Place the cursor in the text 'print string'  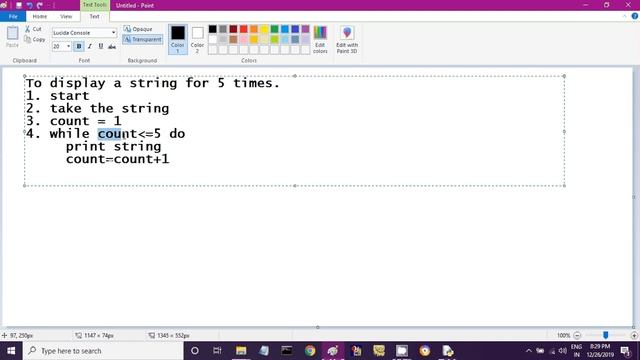pyautogui.click(x=113, y=146)
